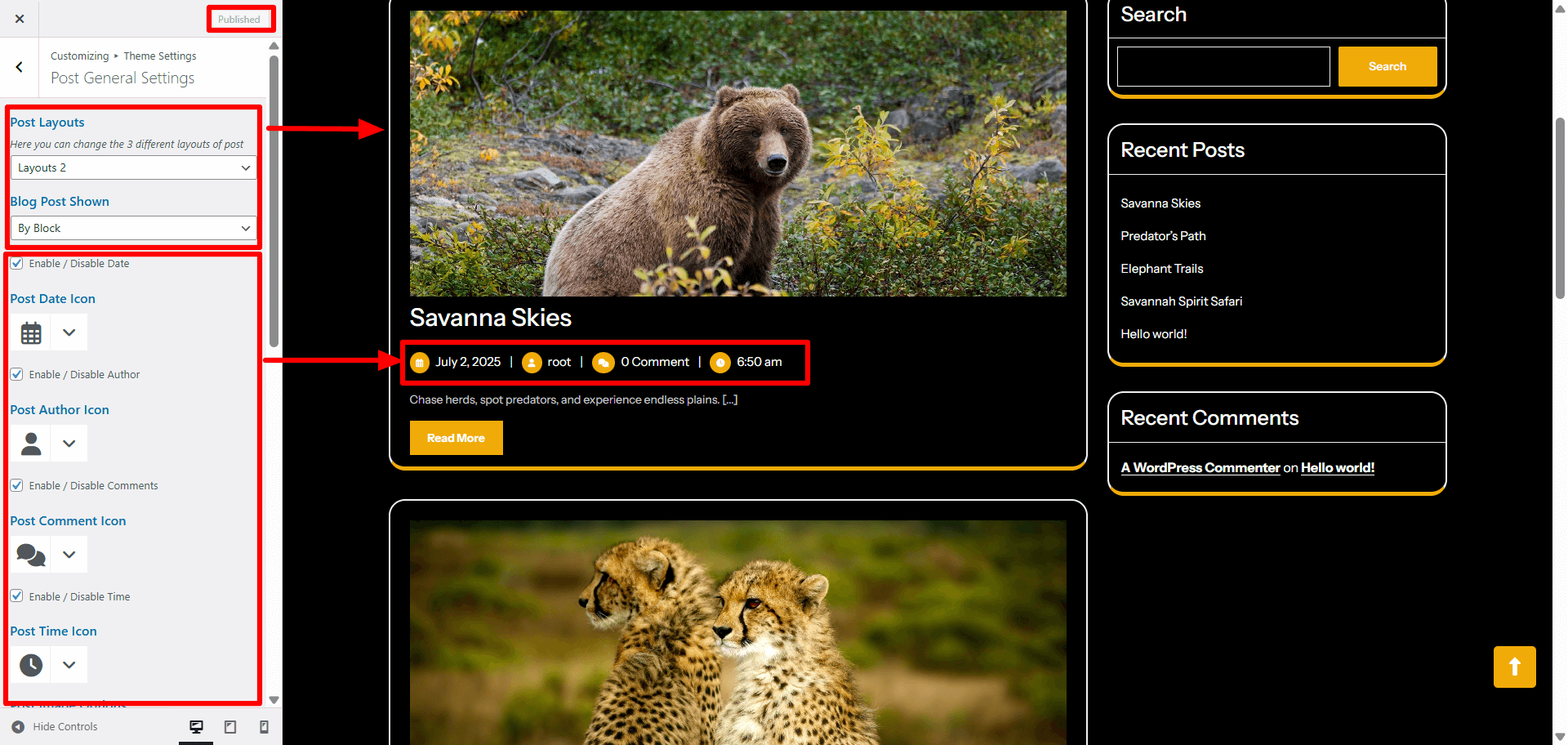Image resolution: width=1568 pixels, height=745 pixels.
Task: Click the person Post Author icon
Action: click(31, 444)
